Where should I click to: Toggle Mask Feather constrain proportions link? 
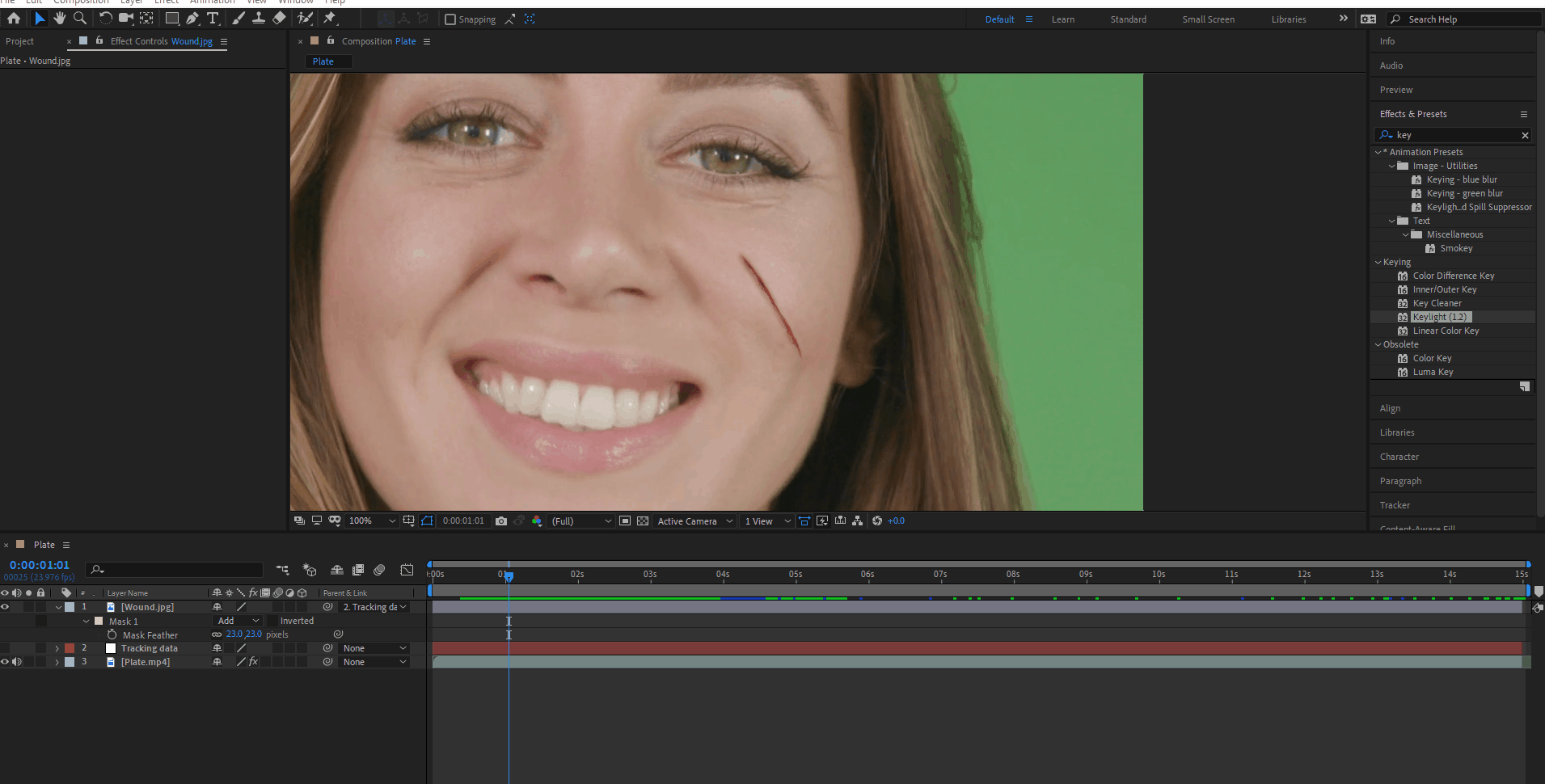217,634
